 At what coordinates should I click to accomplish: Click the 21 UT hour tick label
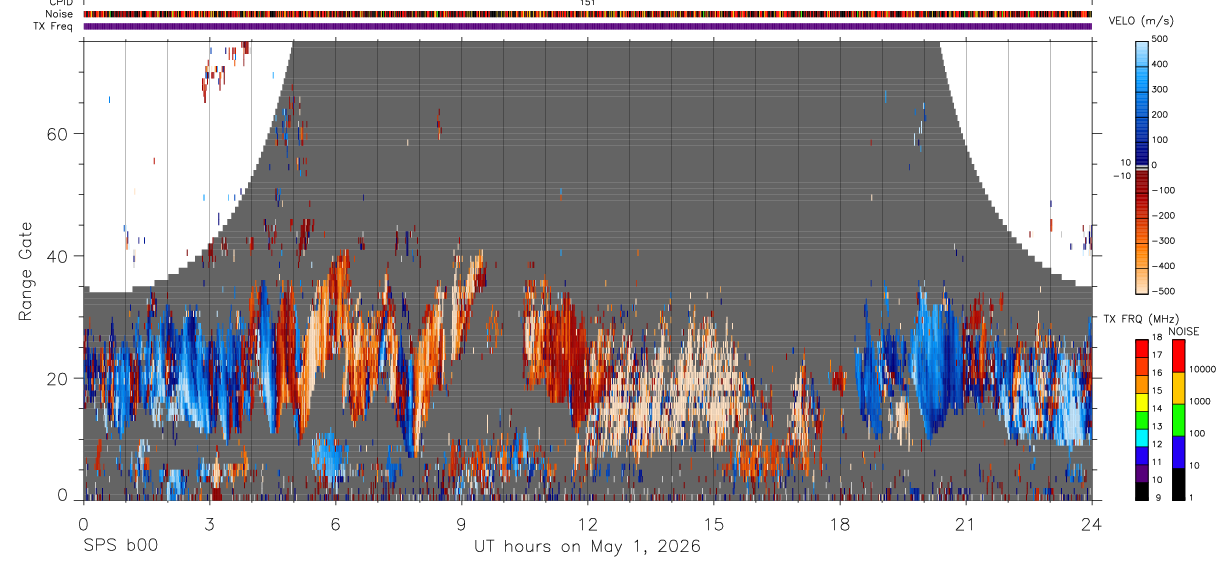(x=965, y=524)
